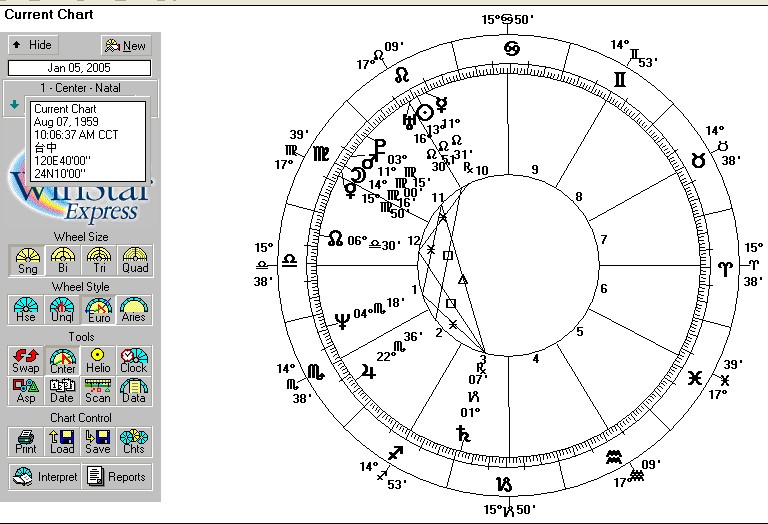Click the Swap tool icon
Viewport: 768px width, 524px height.
pyautogui.click(x=26, y=361)
